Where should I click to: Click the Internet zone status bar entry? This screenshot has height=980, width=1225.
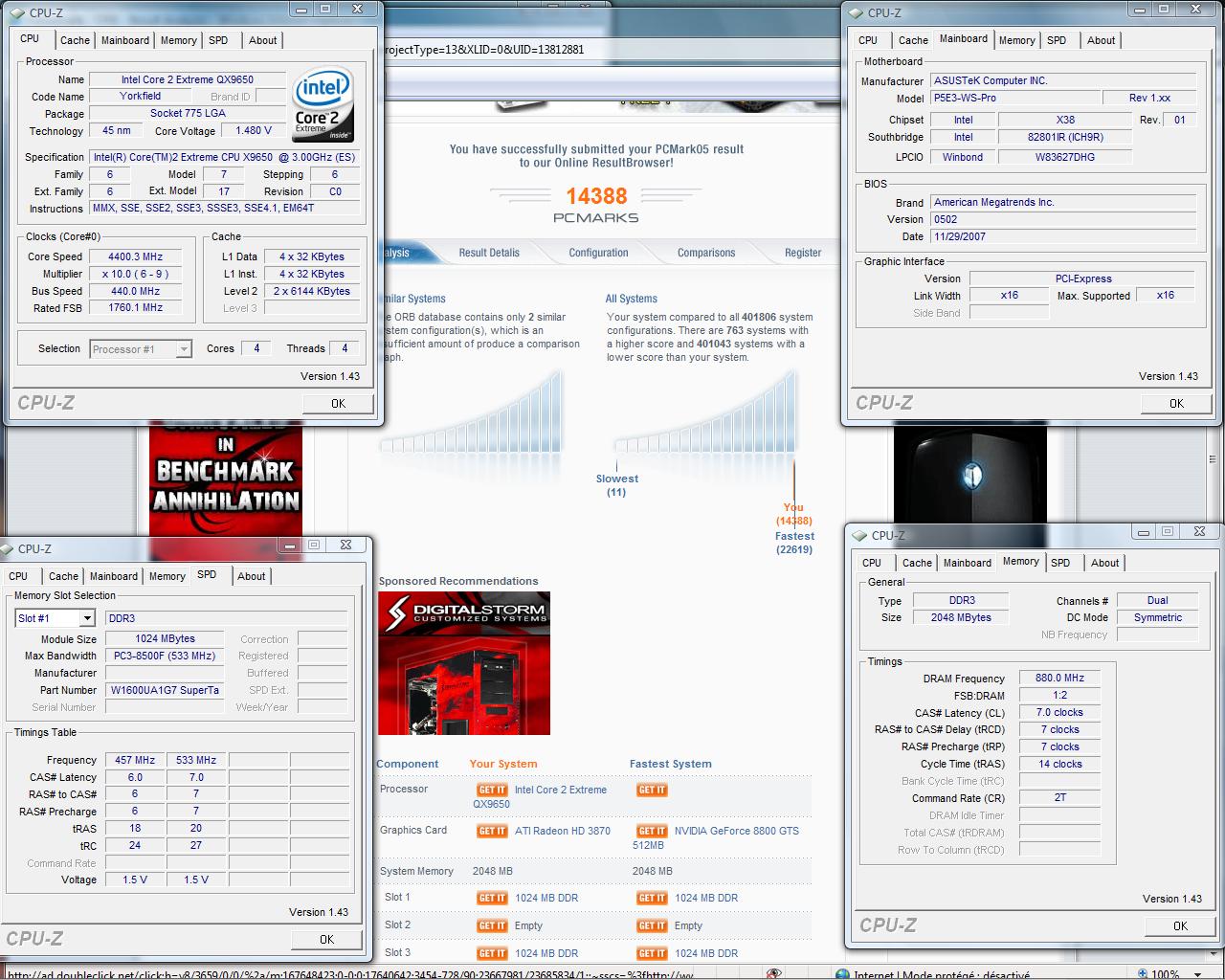[x=934, y=974]
